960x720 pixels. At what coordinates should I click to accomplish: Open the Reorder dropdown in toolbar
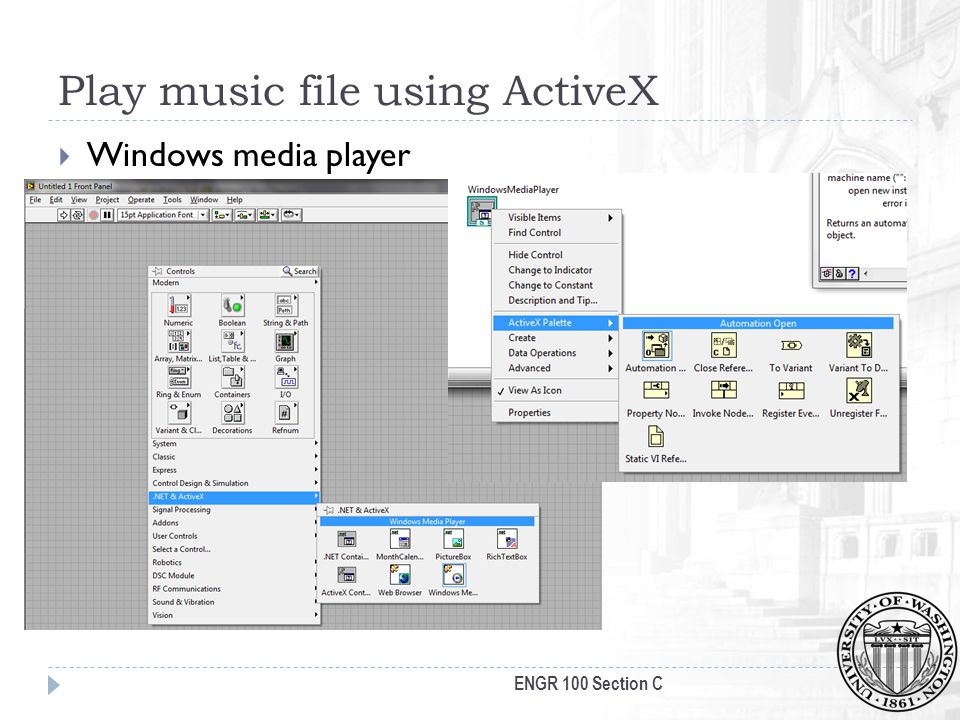click(x=290, y=215)
